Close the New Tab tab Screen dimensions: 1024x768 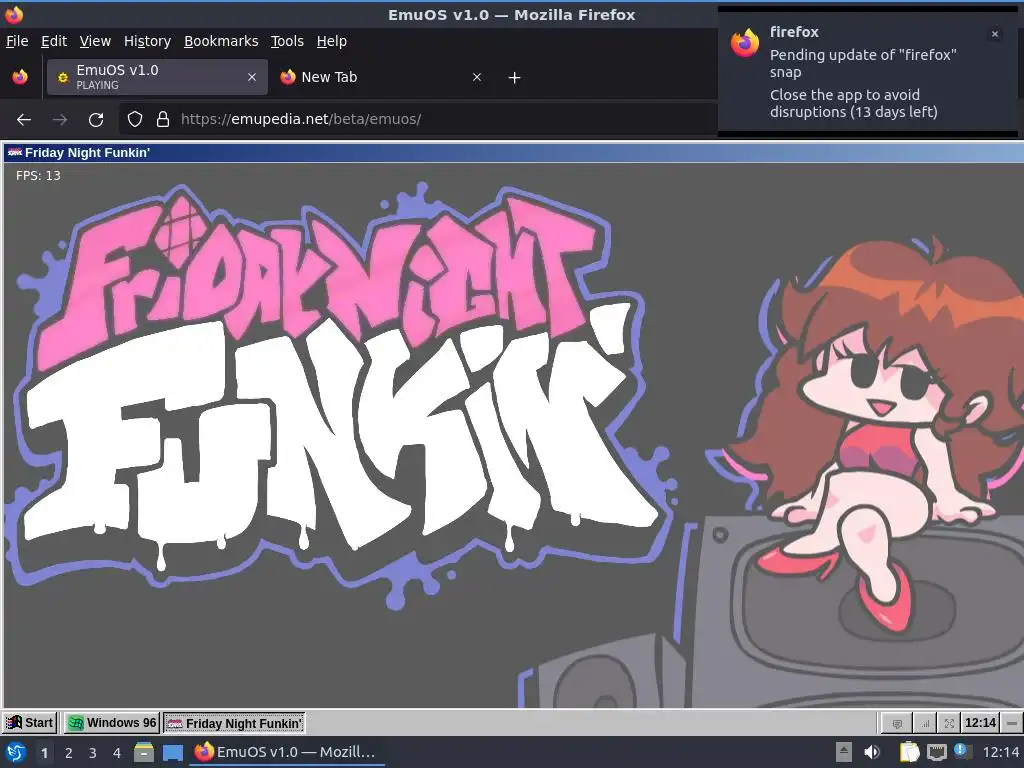click(x=477, y=77)
